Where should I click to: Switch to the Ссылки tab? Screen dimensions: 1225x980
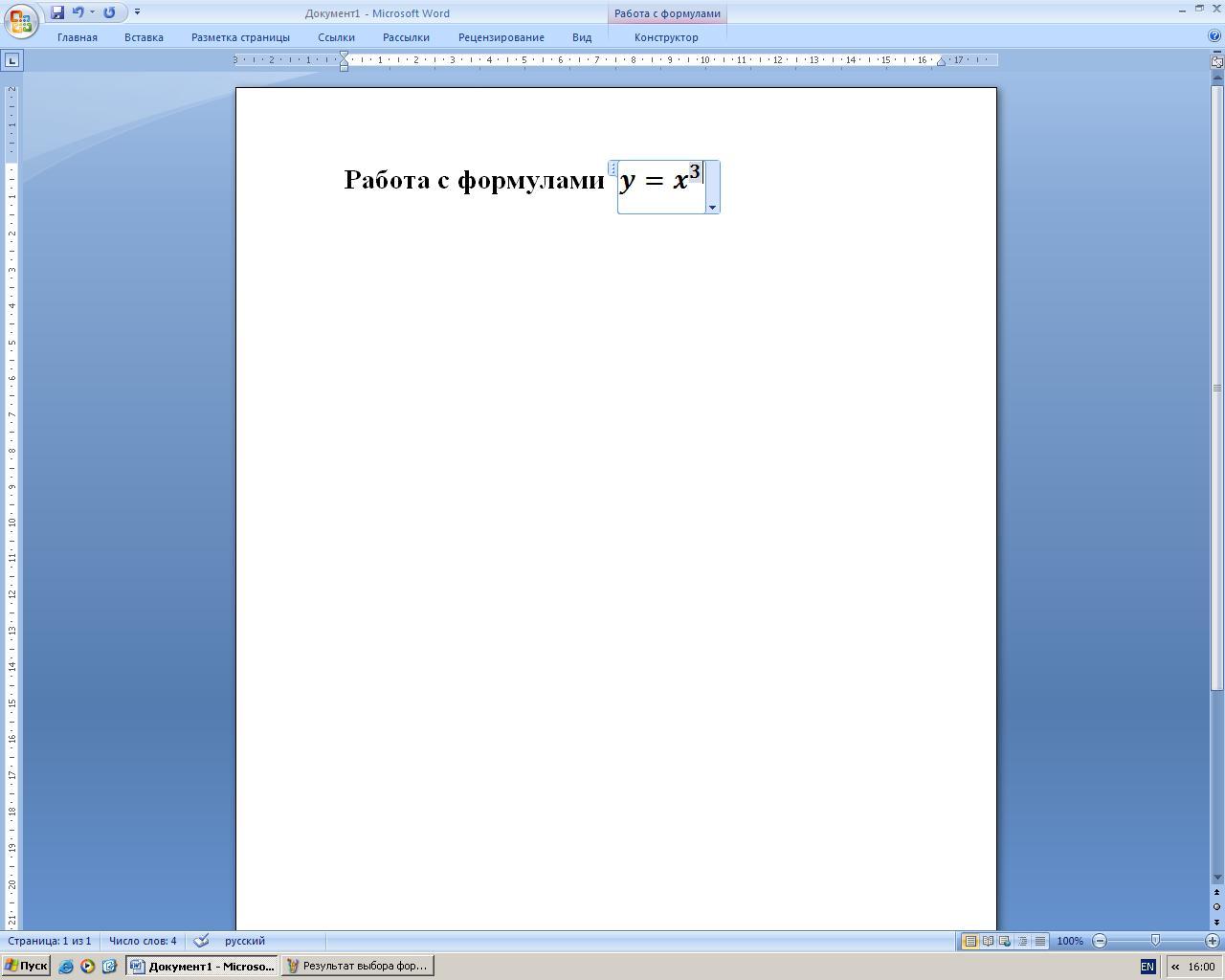coord(336,37)
